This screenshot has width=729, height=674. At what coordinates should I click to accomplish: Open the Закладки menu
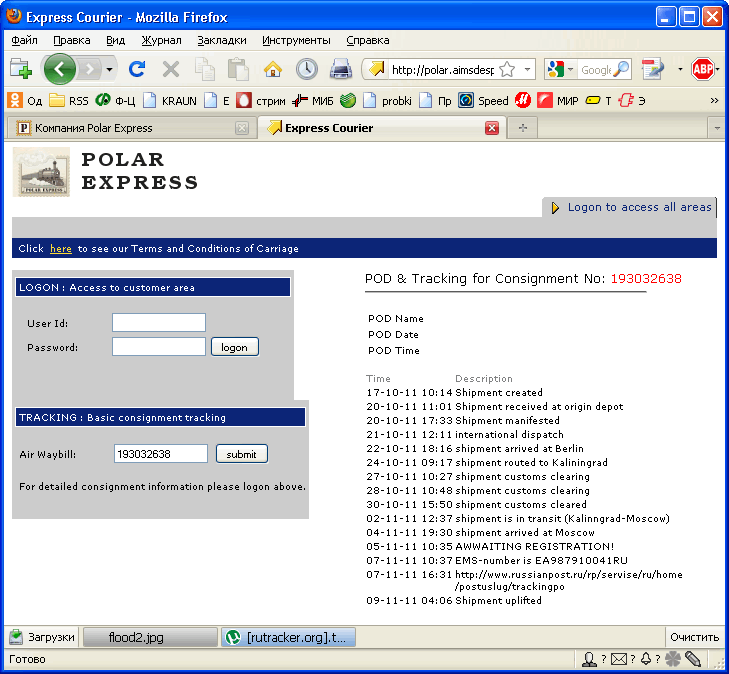point(222,40)
